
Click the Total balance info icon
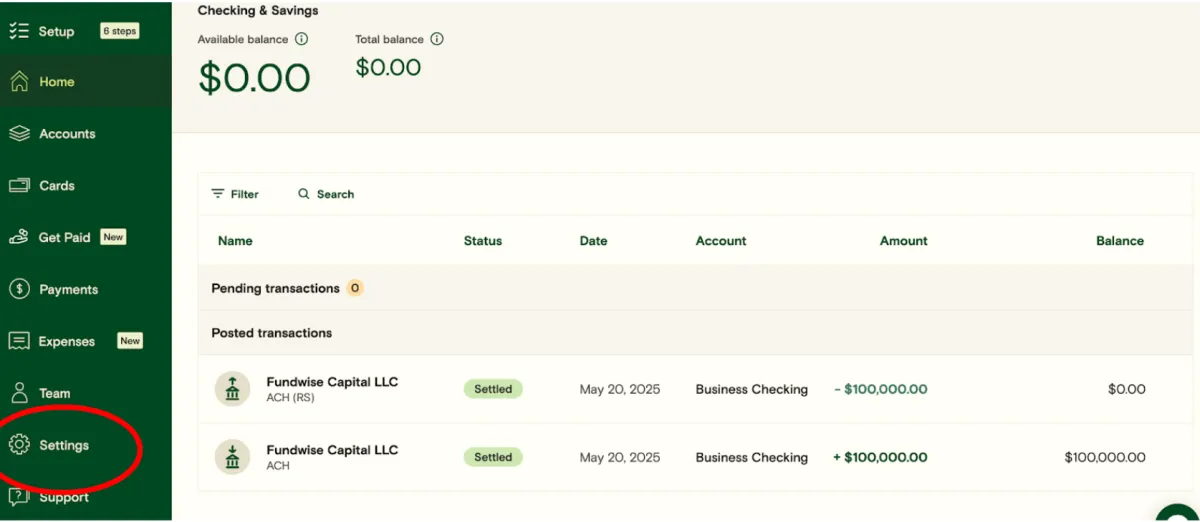coord(437,39)
